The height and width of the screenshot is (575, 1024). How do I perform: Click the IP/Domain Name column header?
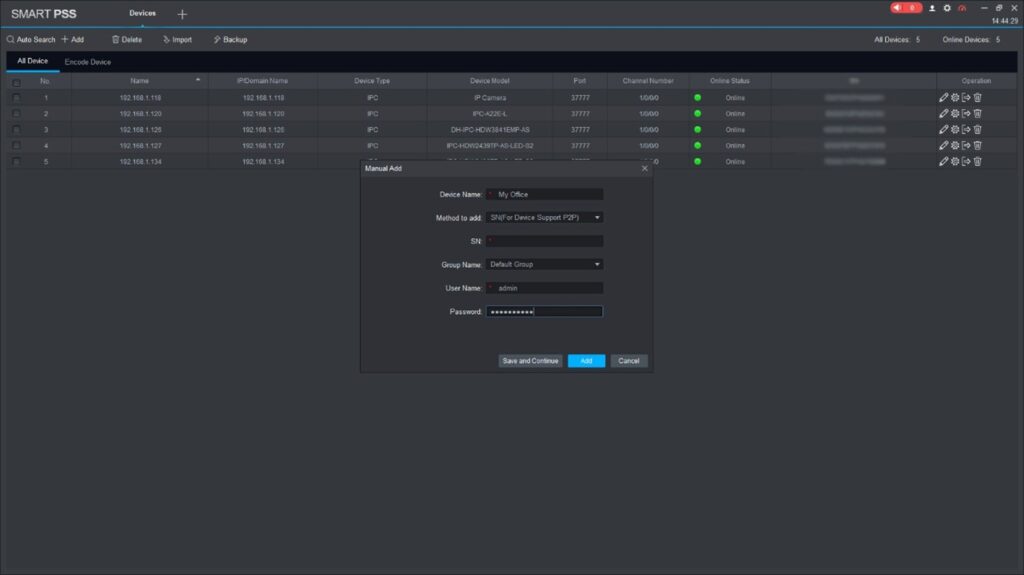263,81
